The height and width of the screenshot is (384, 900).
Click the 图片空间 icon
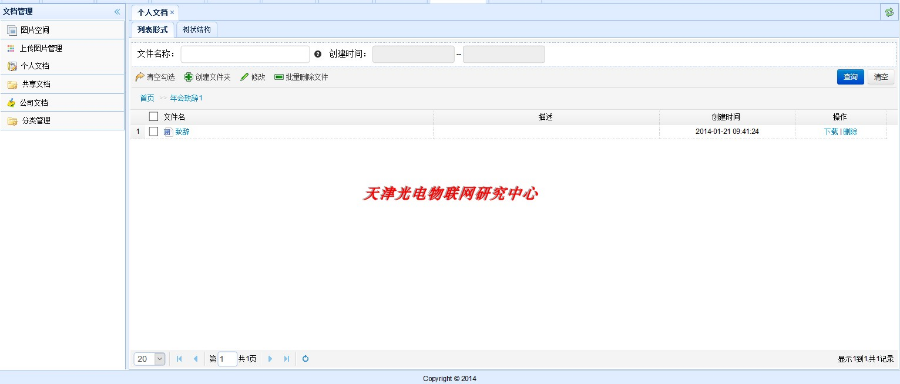12,30
